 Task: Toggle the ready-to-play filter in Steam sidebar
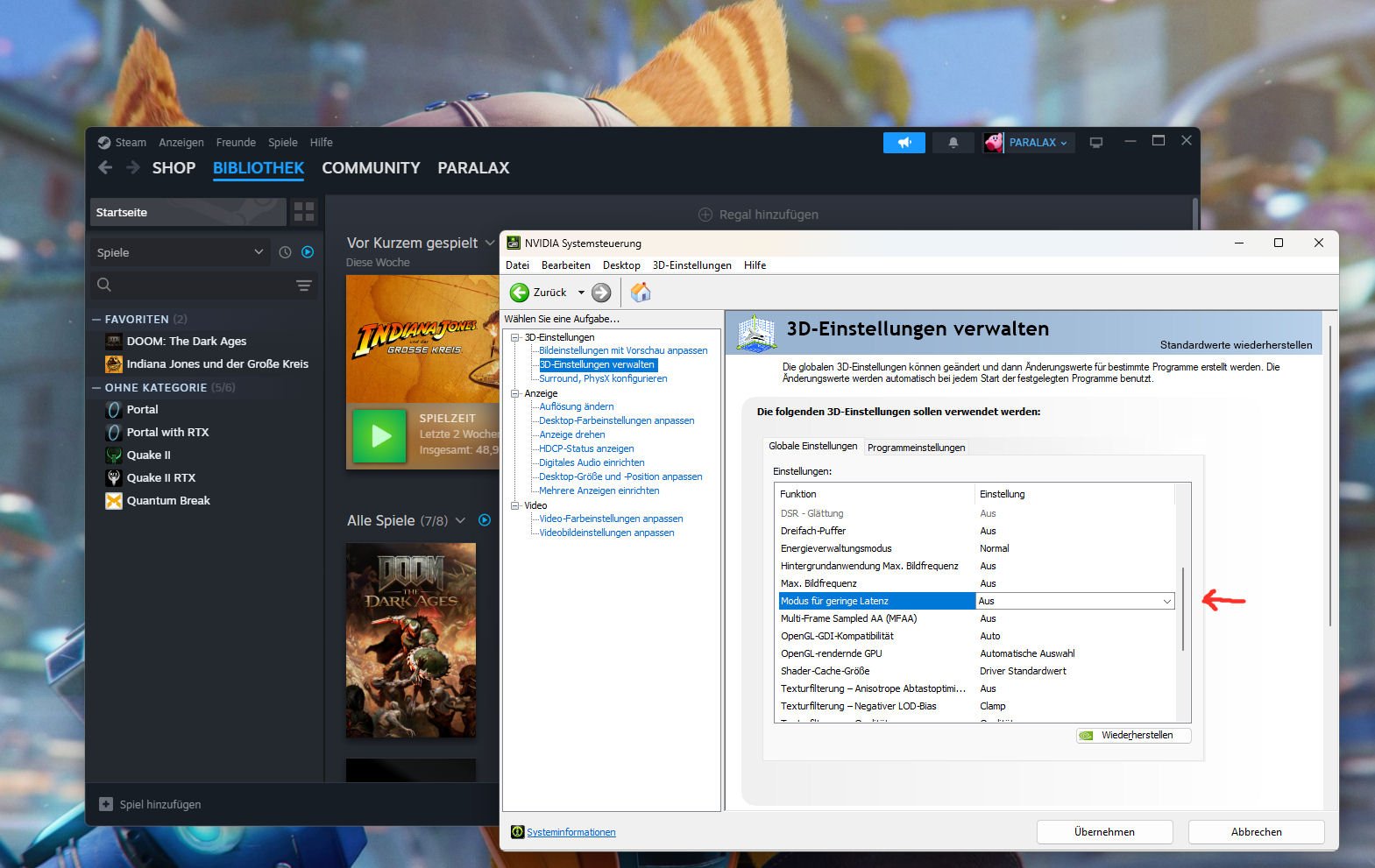308,252
